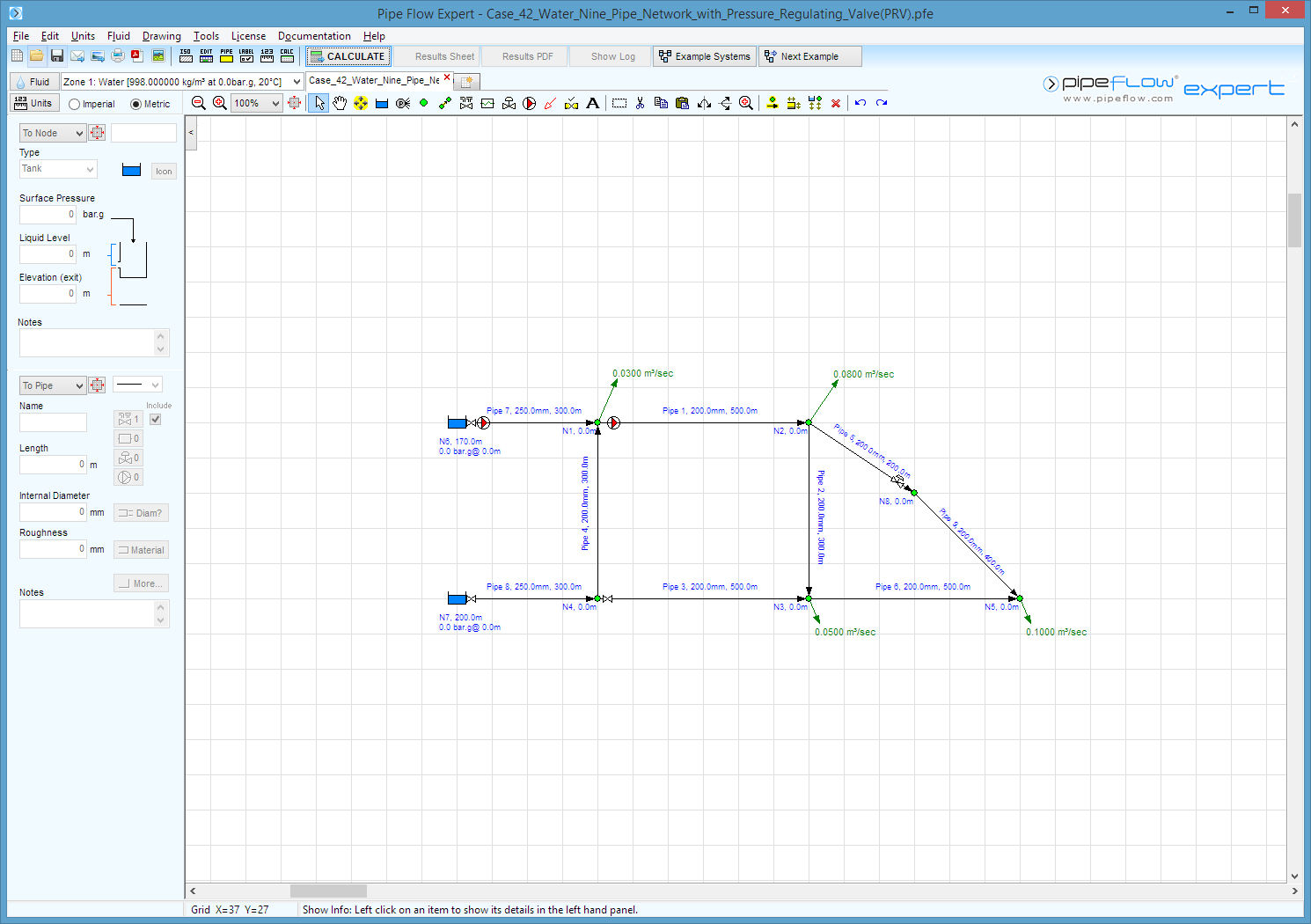This screenshot has width=1311, height=924.
Task: Undo last action arrow
Action: pos(861,103)
